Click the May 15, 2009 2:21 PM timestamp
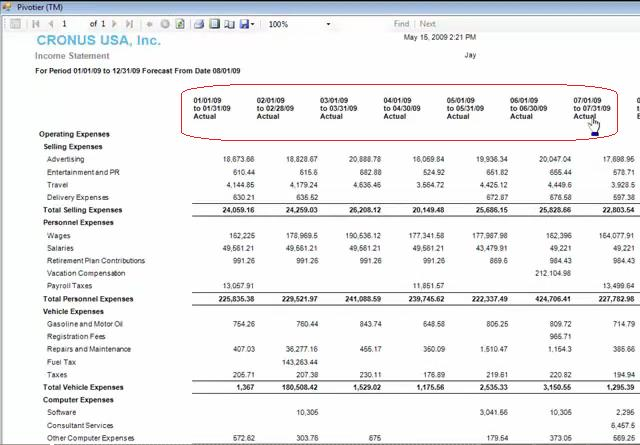 pyautogui.click(x=440, y=37)
